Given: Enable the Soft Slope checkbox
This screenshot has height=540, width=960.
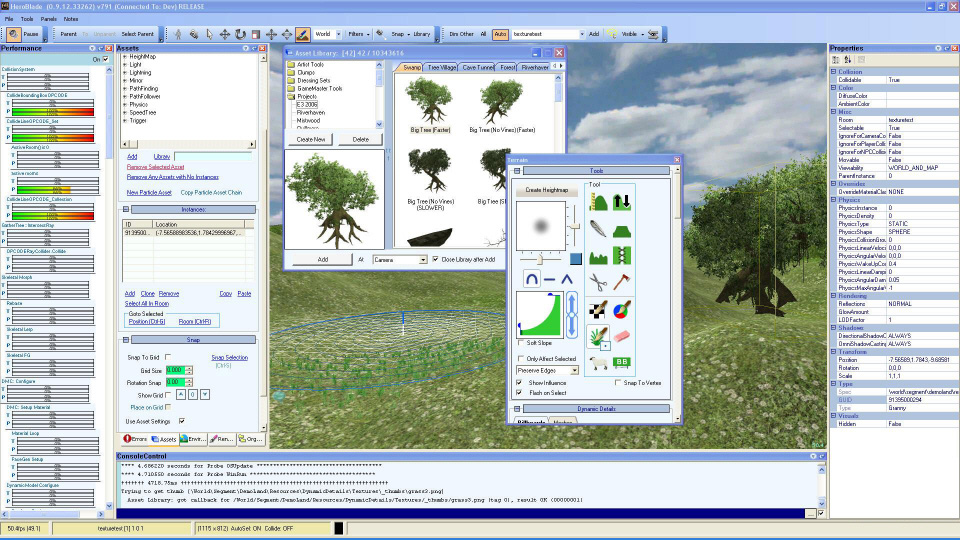Looking at the screenshot, I should [520, 344].
